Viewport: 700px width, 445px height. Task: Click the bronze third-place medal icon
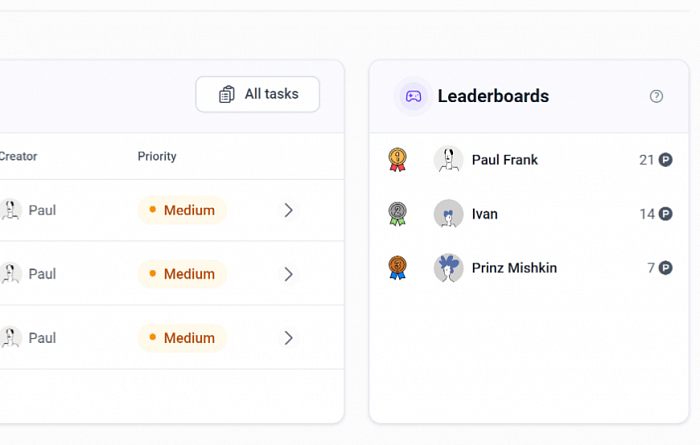[397, 268]
